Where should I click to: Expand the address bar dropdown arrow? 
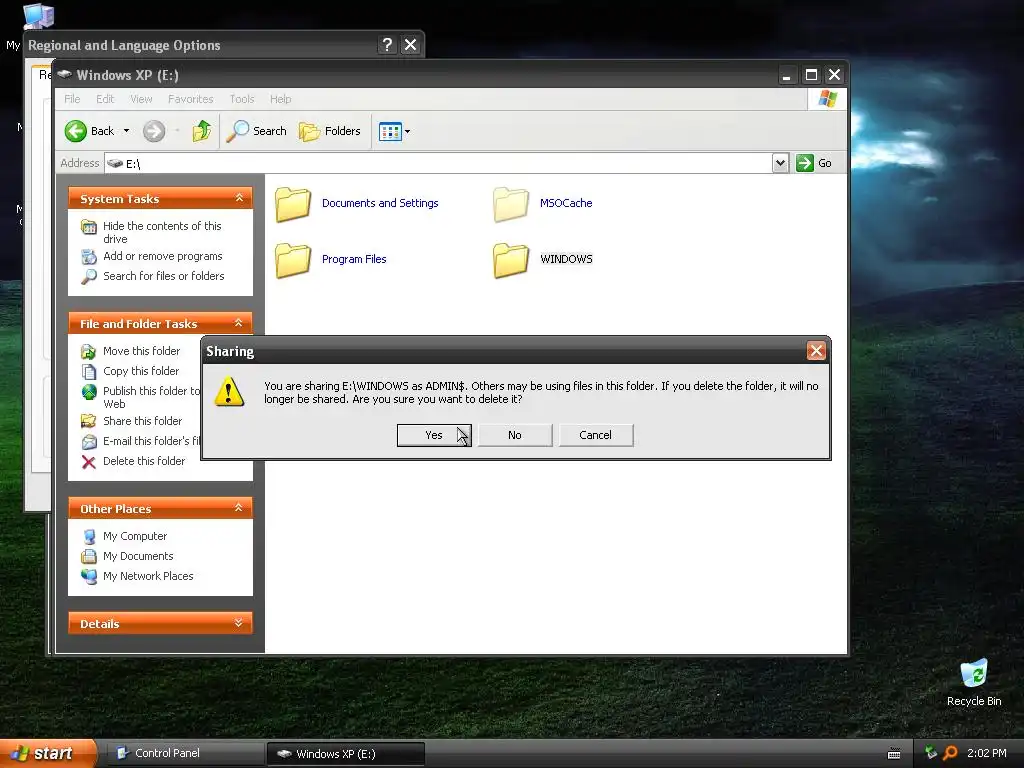coord(780,163)
